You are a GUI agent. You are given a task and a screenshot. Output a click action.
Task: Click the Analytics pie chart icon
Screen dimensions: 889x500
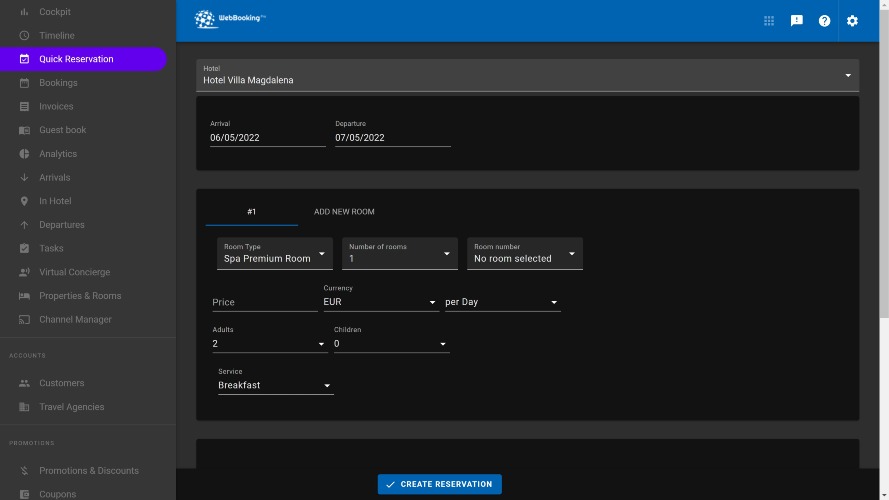coord(24,154)
